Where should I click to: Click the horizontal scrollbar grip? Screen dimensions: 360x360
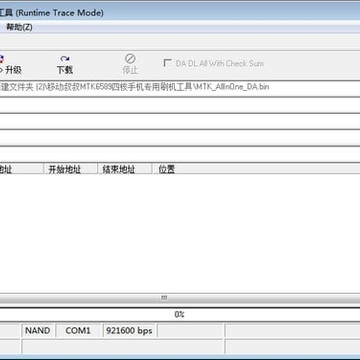pyautogui.click(x=164, y=298)
